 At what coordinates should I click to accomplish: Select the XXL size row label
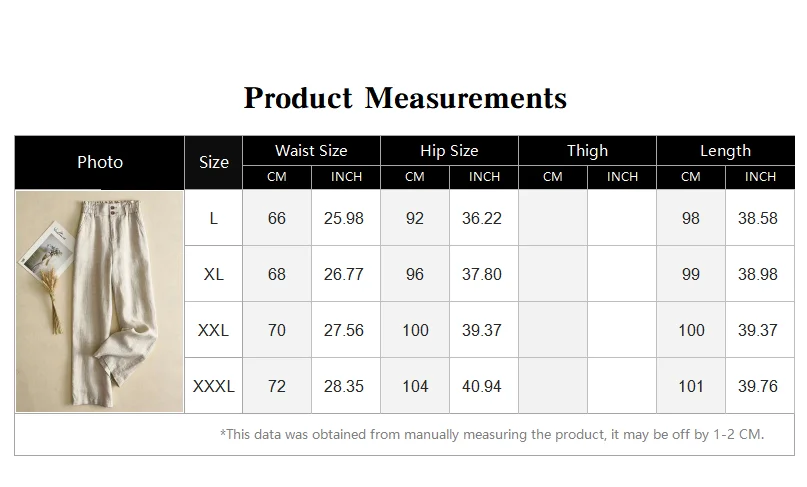tap(213, 330)
